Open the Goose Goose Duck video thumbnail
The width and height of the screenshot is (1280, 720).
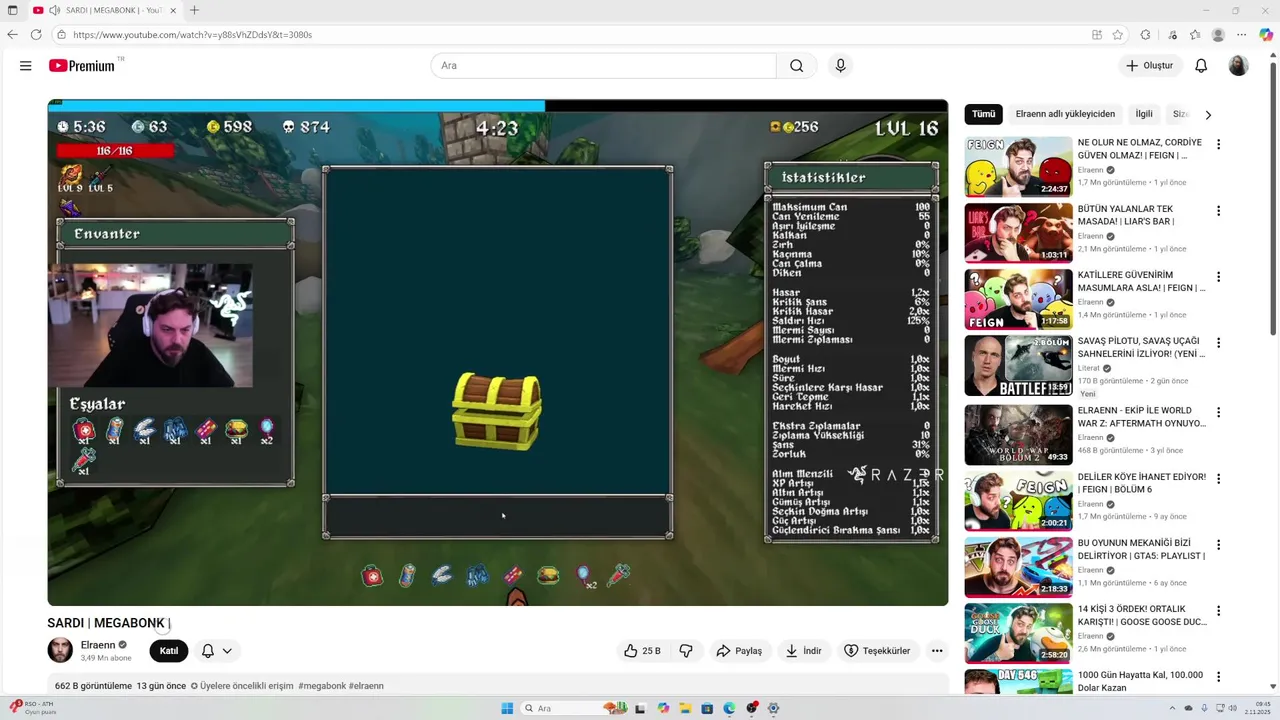(1018, 633)
